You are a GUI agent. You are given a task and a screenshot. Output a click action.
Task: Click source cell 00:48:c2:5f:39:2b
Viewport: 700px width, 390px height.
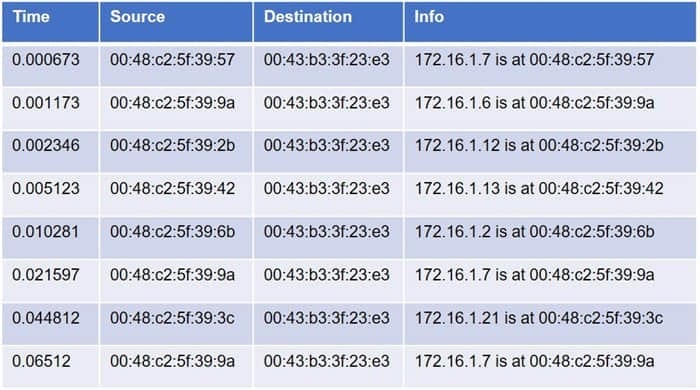tap(176, 151)
